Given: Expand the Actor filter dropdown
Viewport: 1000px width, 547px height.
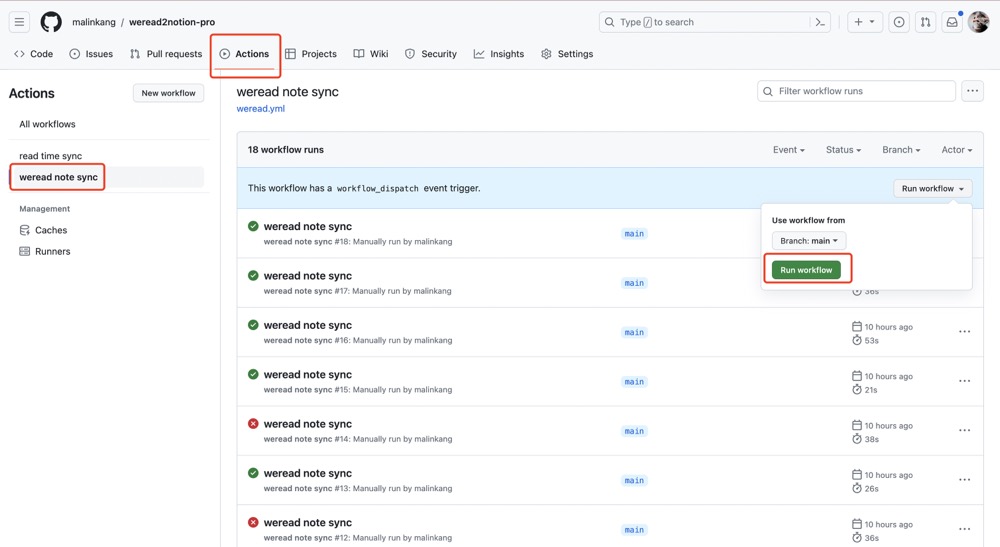Looking at the screenshot, I should pos(957,150).
